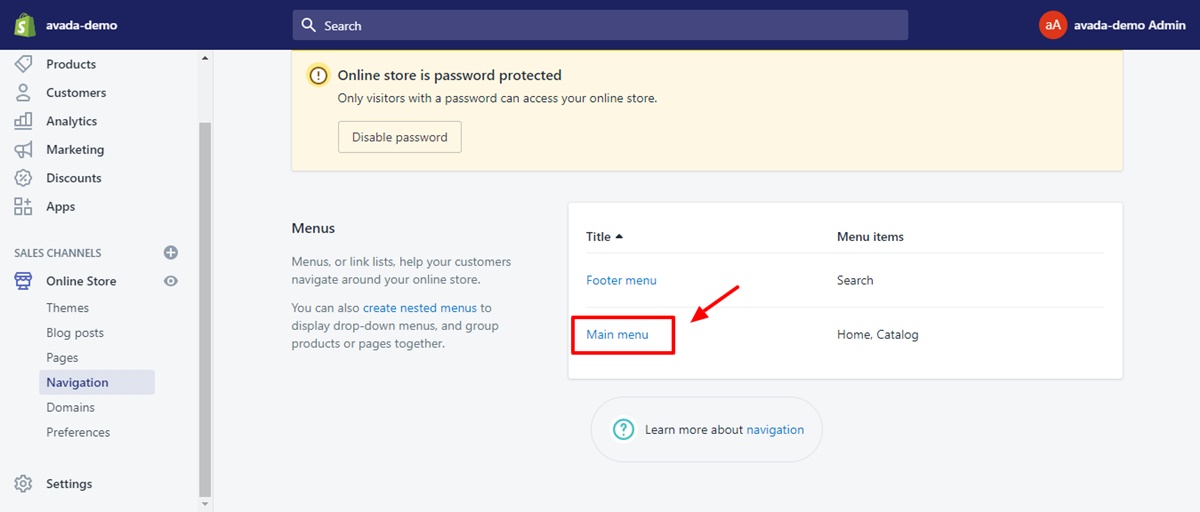Screen dimensions: 1200x512
Task: View the online store via the eye icon
Action: pyautogui.click(x=171, y=281)
